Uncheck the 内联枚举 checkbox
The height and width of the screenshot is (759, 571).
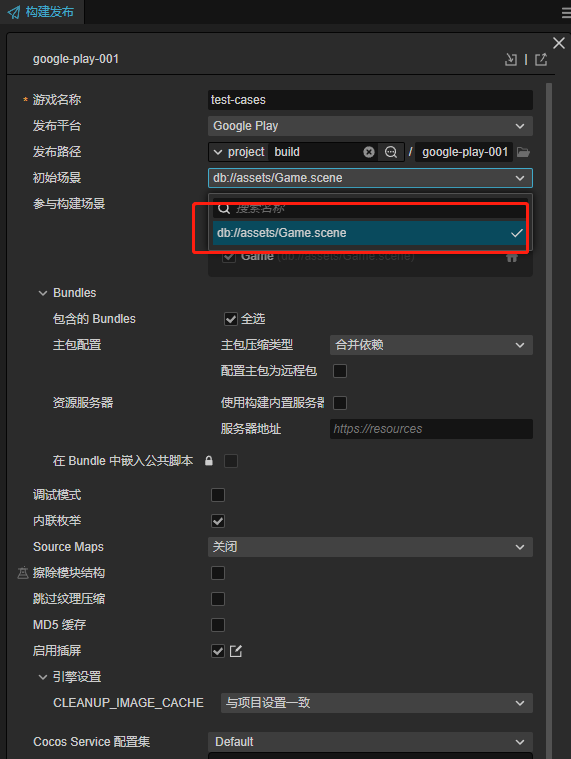coord(218,521)
